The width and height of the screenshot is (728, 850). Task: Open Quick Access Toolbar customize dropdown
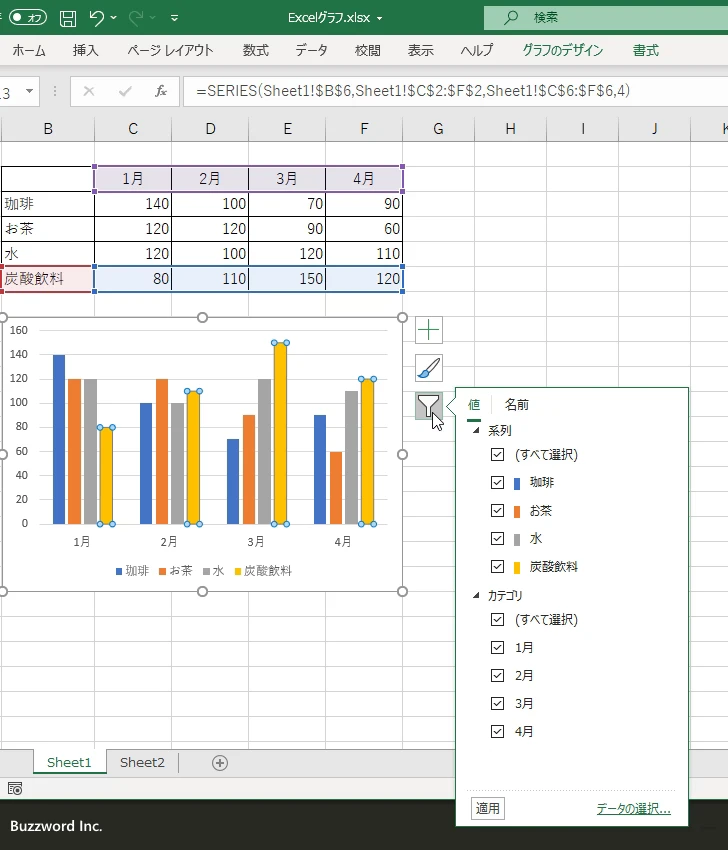click(x=174, y=18)
